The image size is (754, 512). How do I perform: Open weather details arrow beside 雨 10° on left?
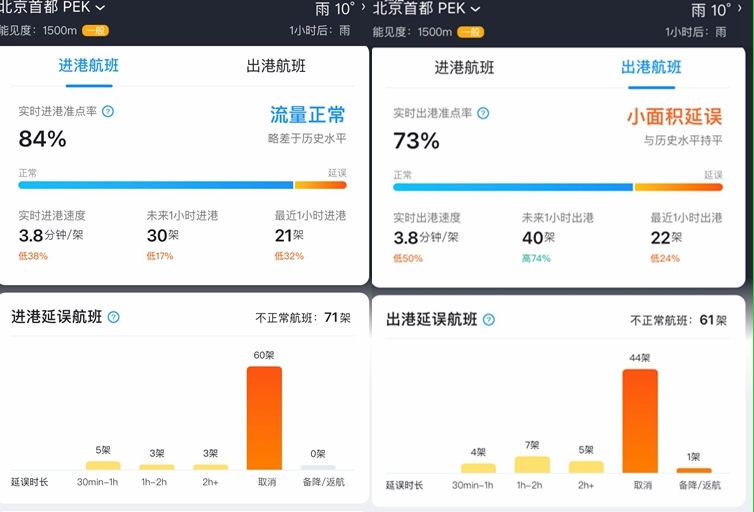[364, 7]
